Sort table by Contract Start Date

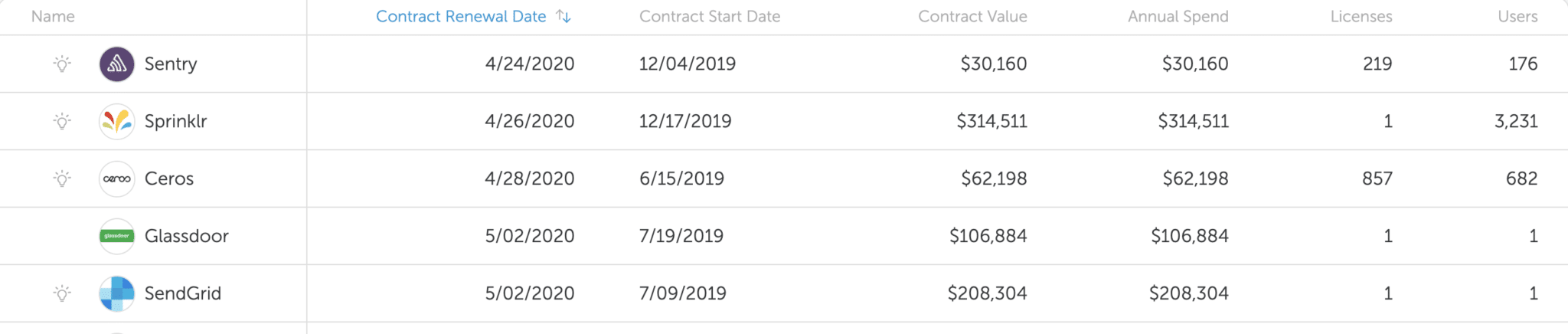click(710, 16)
